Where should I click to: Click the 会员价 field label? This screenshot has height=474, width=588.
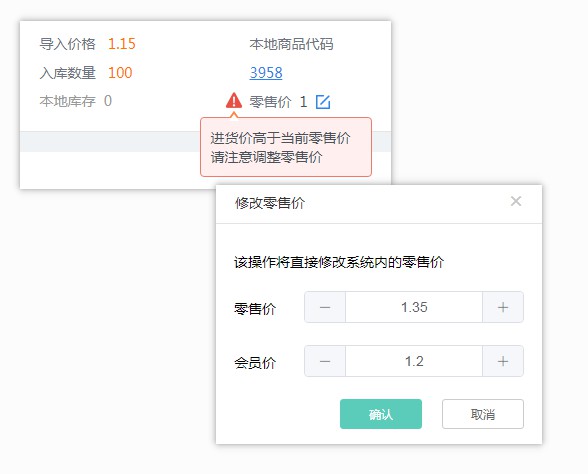255,363
